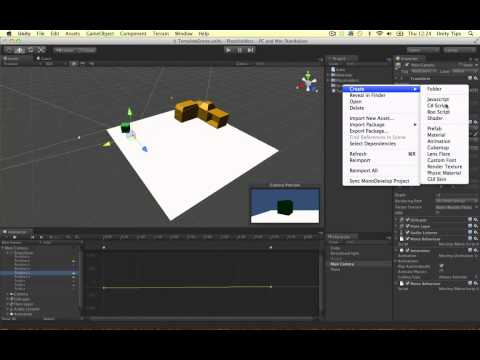Choose Javascript from Create submenu
The image size is (480, 360).
(x=438, y=99)
